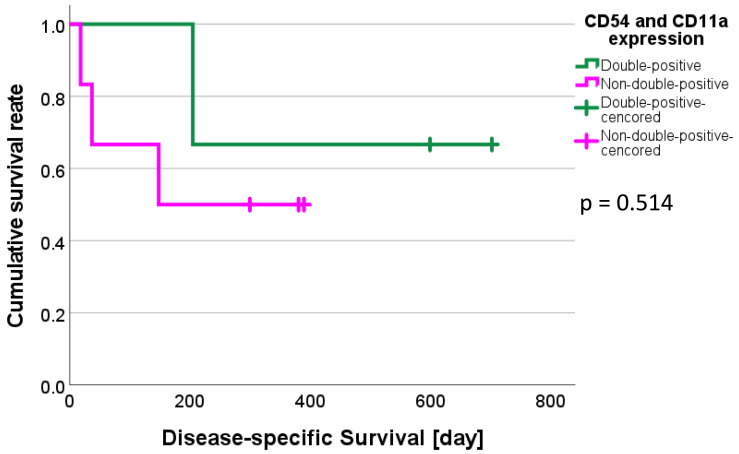Click the green curve's vertical drop at day 200
The height and width of the screenshot is (454, 739).
click(x=192, y=84)
